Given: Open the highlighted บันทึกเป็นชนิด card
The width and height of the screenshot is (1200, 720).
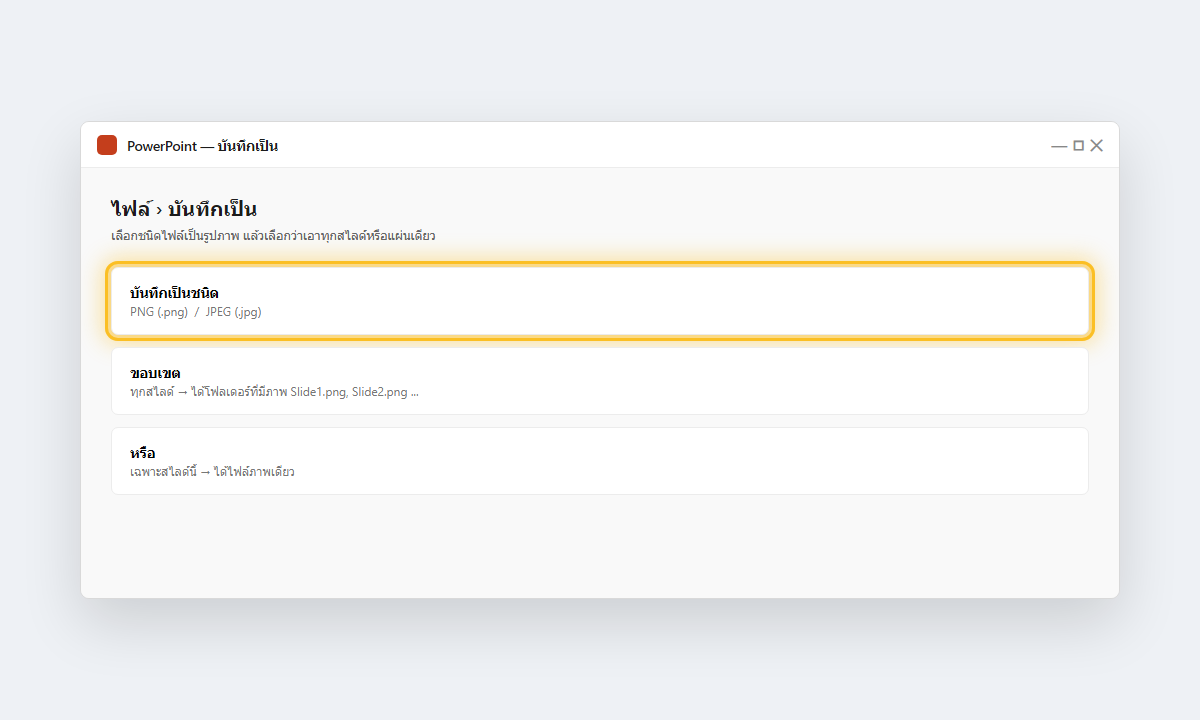Looking at the screenshot, I should pos(600,301).
